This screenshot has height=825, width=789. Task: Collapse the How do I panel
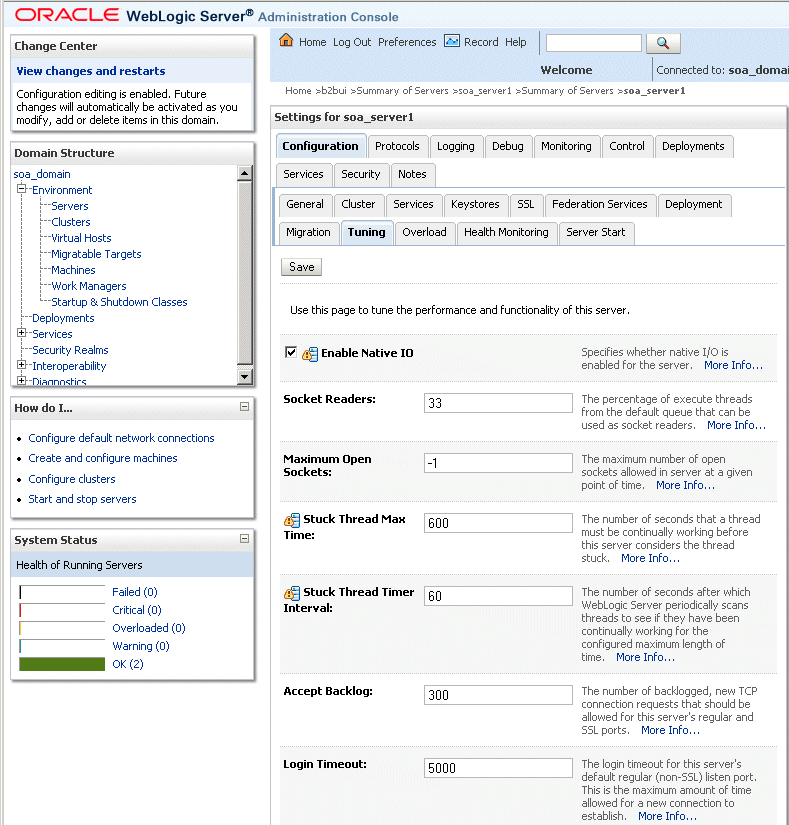point(244,406)
